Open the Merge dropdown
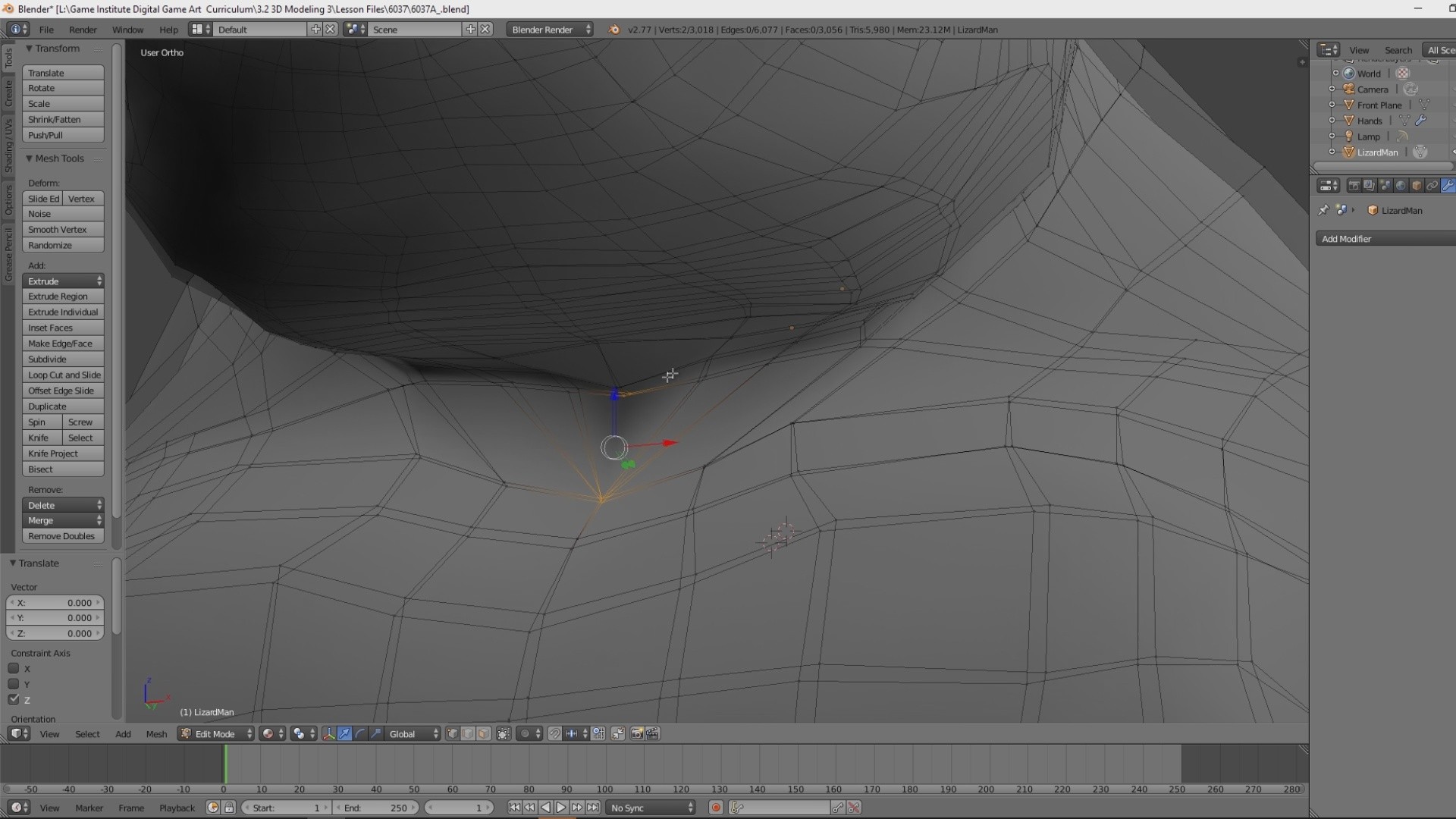Viewport: 1456px width, 819px height. 63,520
